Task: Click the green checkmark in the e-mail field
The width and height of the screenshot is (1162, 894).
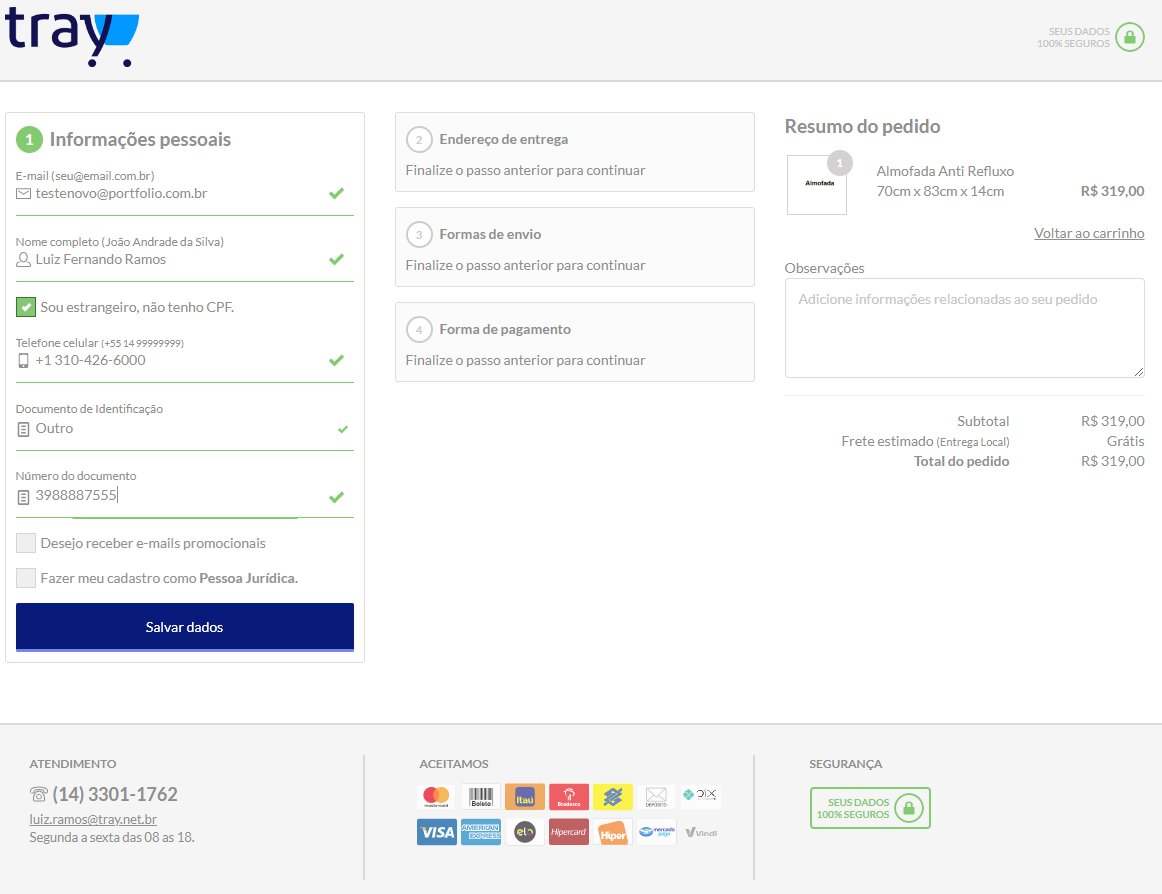Action: [x=336, y=193]
